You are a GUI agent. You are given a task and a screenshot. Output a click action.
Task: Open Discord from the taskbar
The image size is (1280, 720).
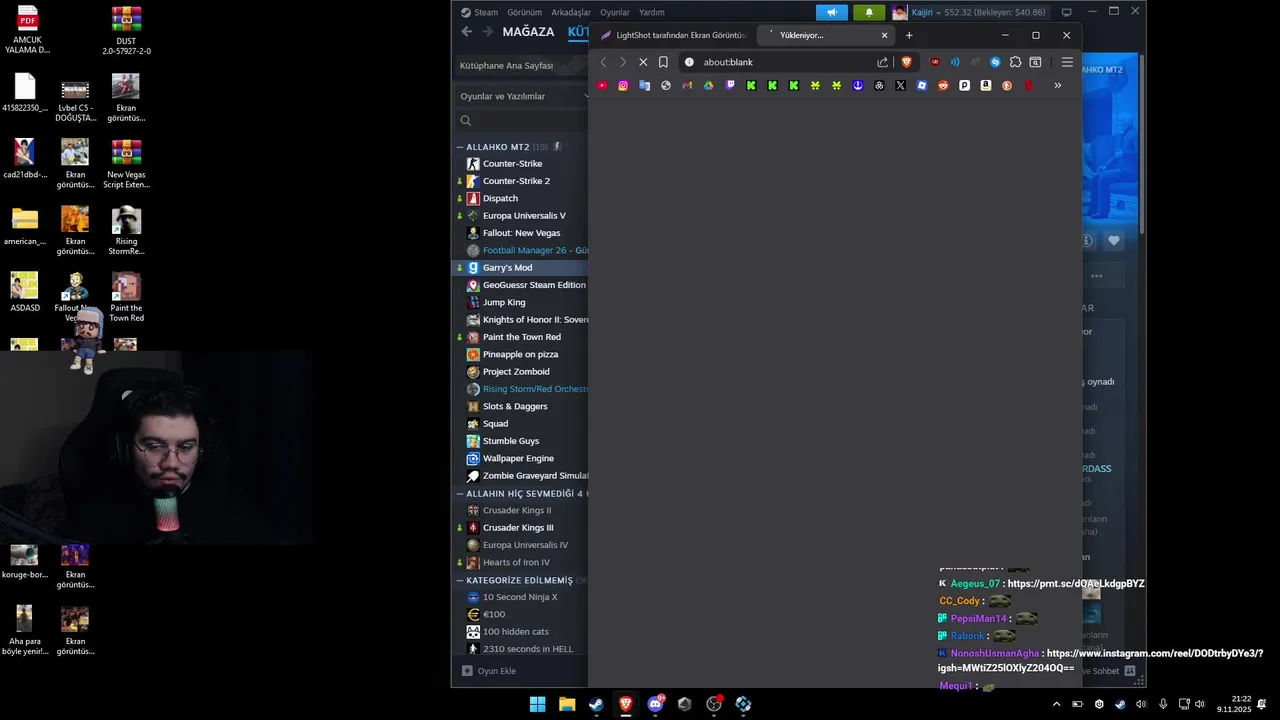coord(656,704)
